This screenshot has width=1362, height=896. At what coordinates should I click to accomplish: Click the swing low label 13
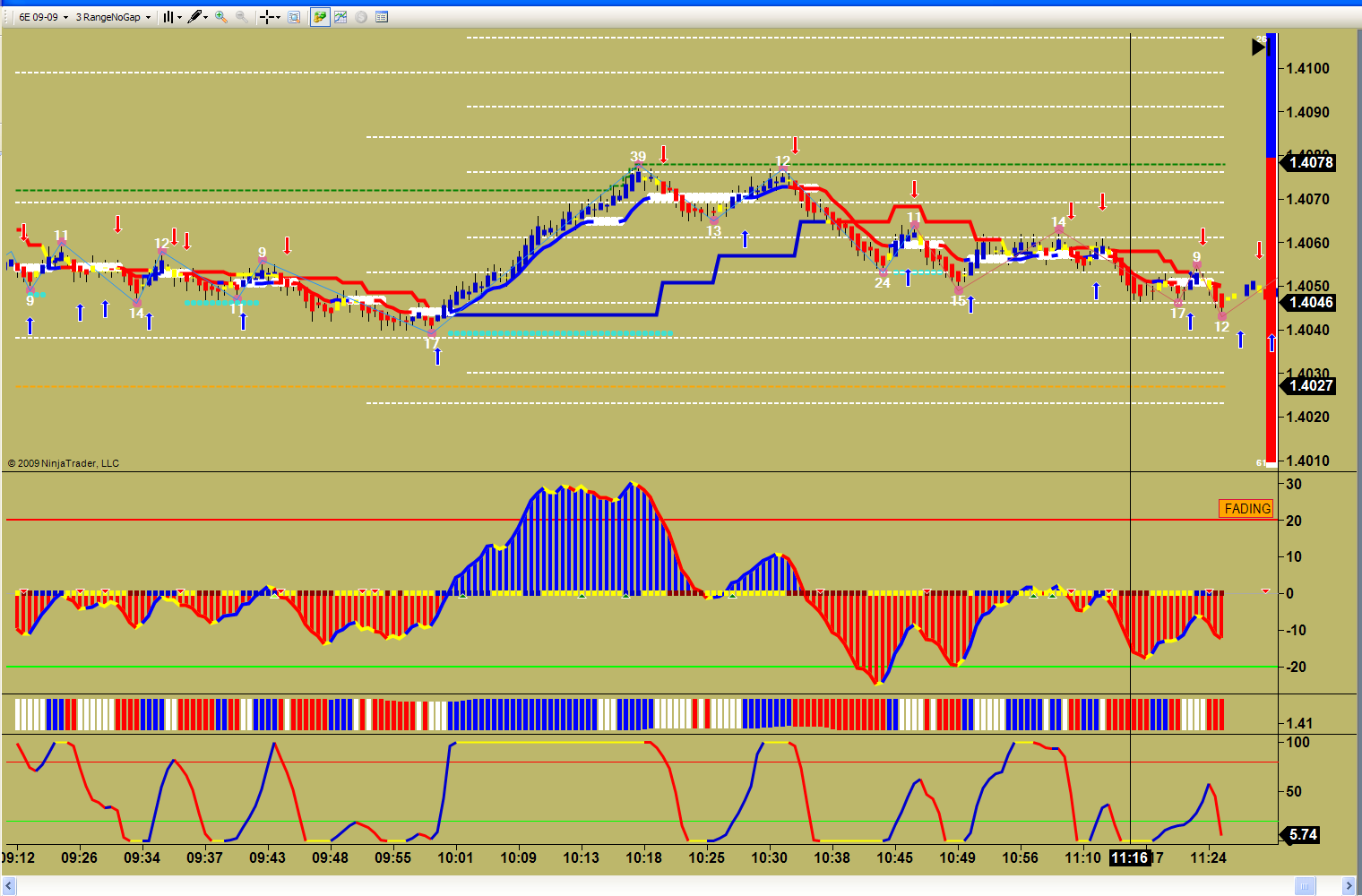(713, 231)
